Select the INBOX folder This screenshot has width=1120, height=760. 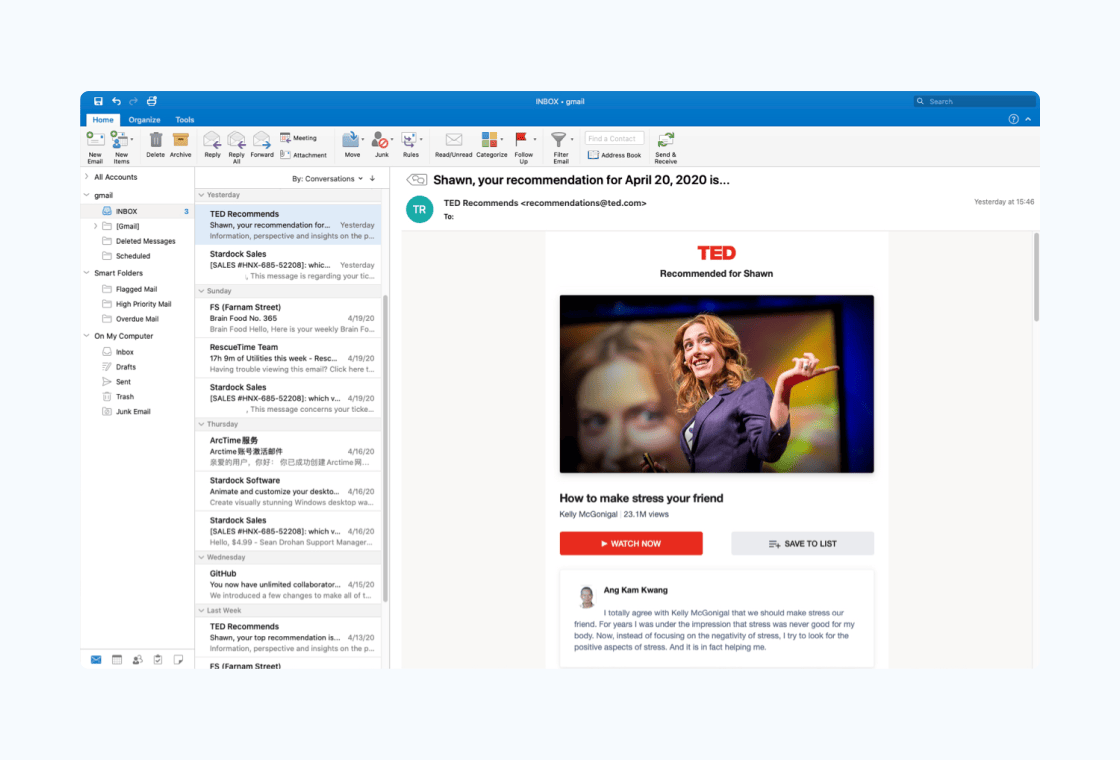(x=137, y=211)
